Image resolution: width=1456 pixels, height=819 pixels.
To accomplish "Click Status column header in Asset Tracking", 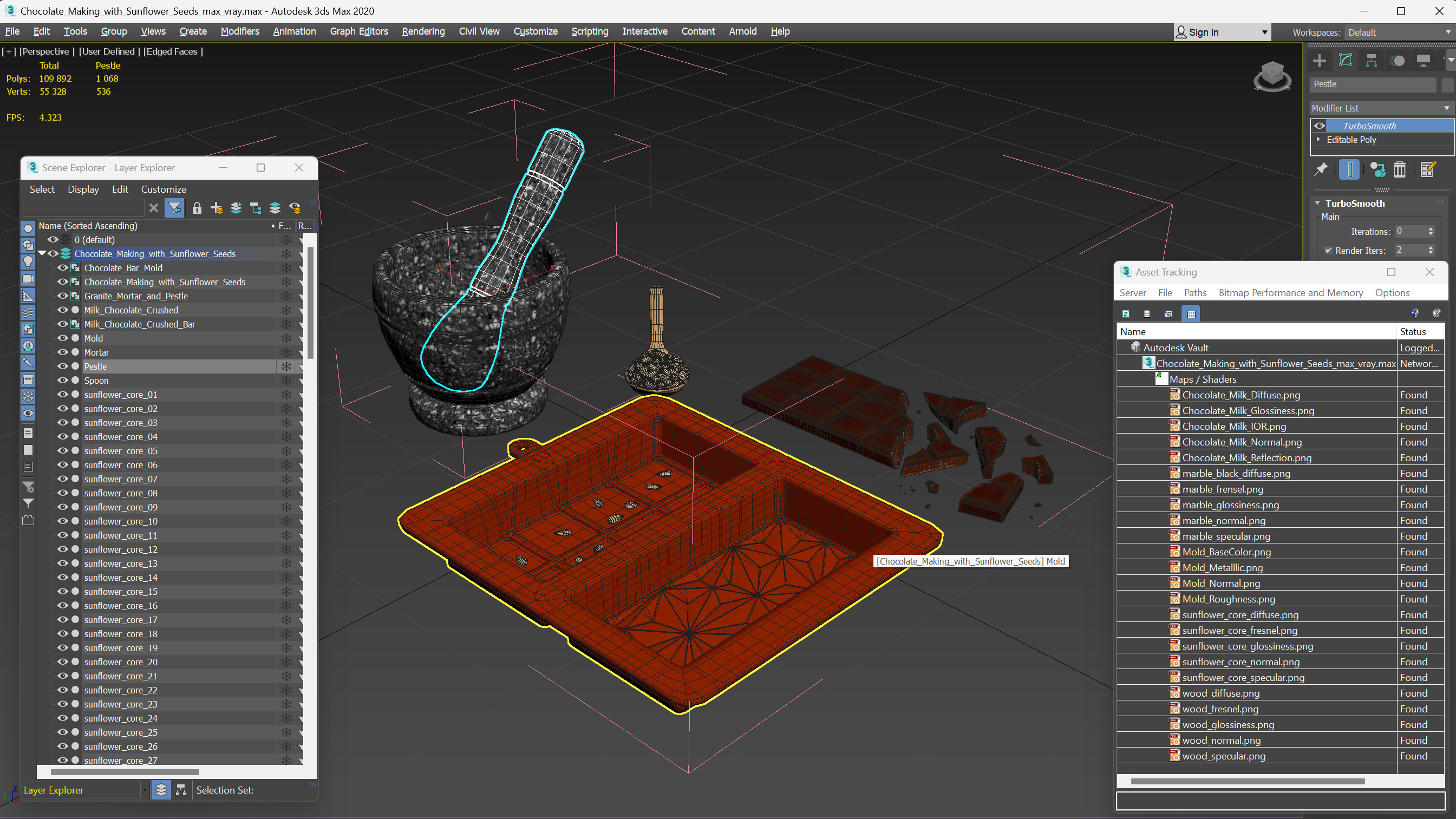I will coord(1419,332).
